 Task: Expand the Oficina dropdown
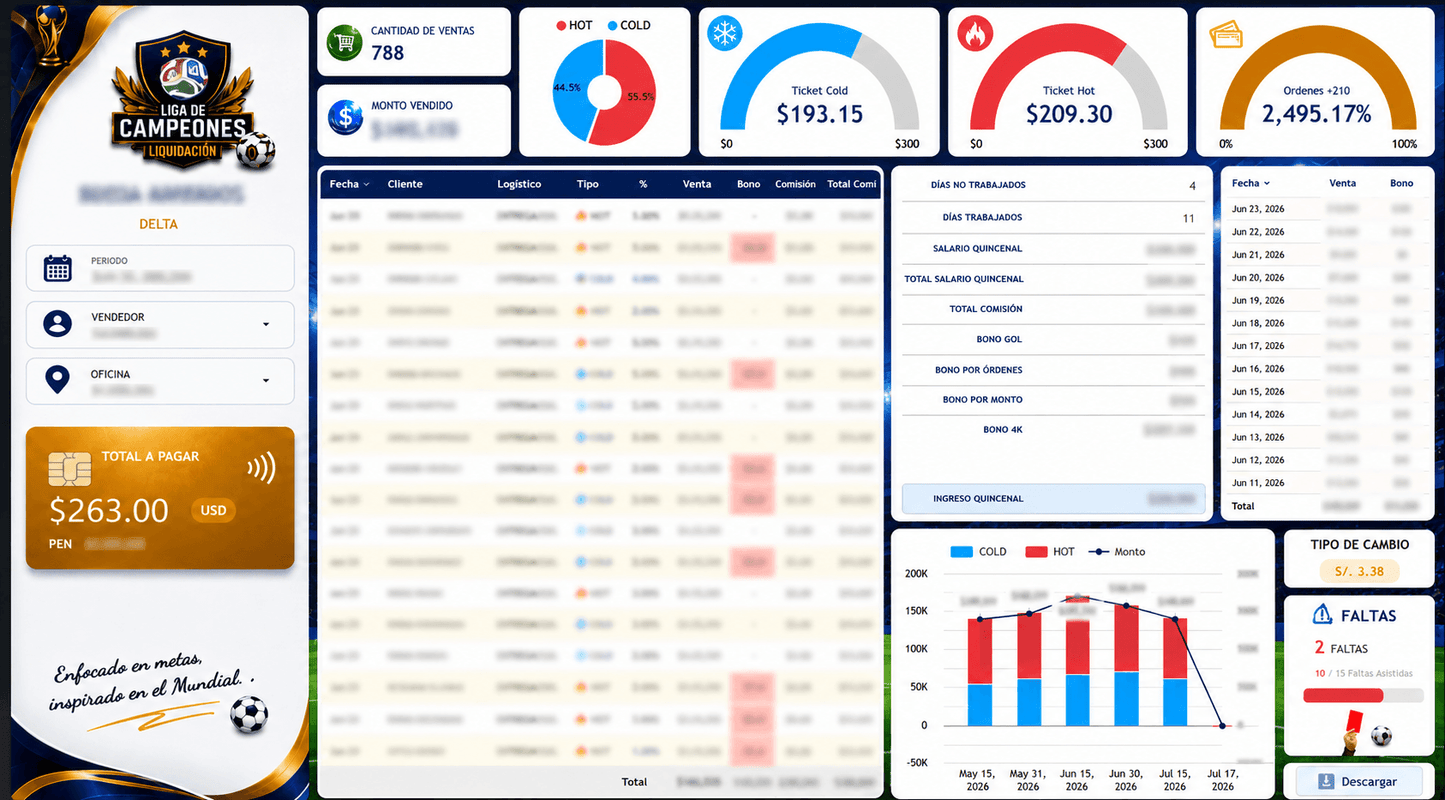pos(266,381)
